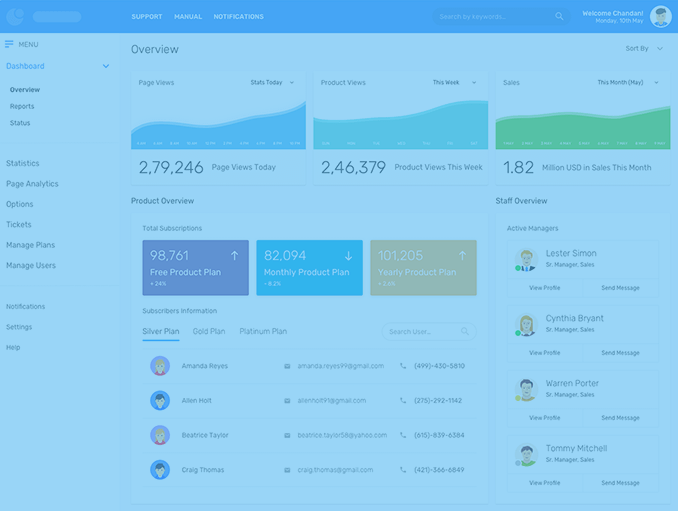Screen dimensions: 678x511
Task: Open the This Week dropdown on Product Views
Action: point(454,83)
